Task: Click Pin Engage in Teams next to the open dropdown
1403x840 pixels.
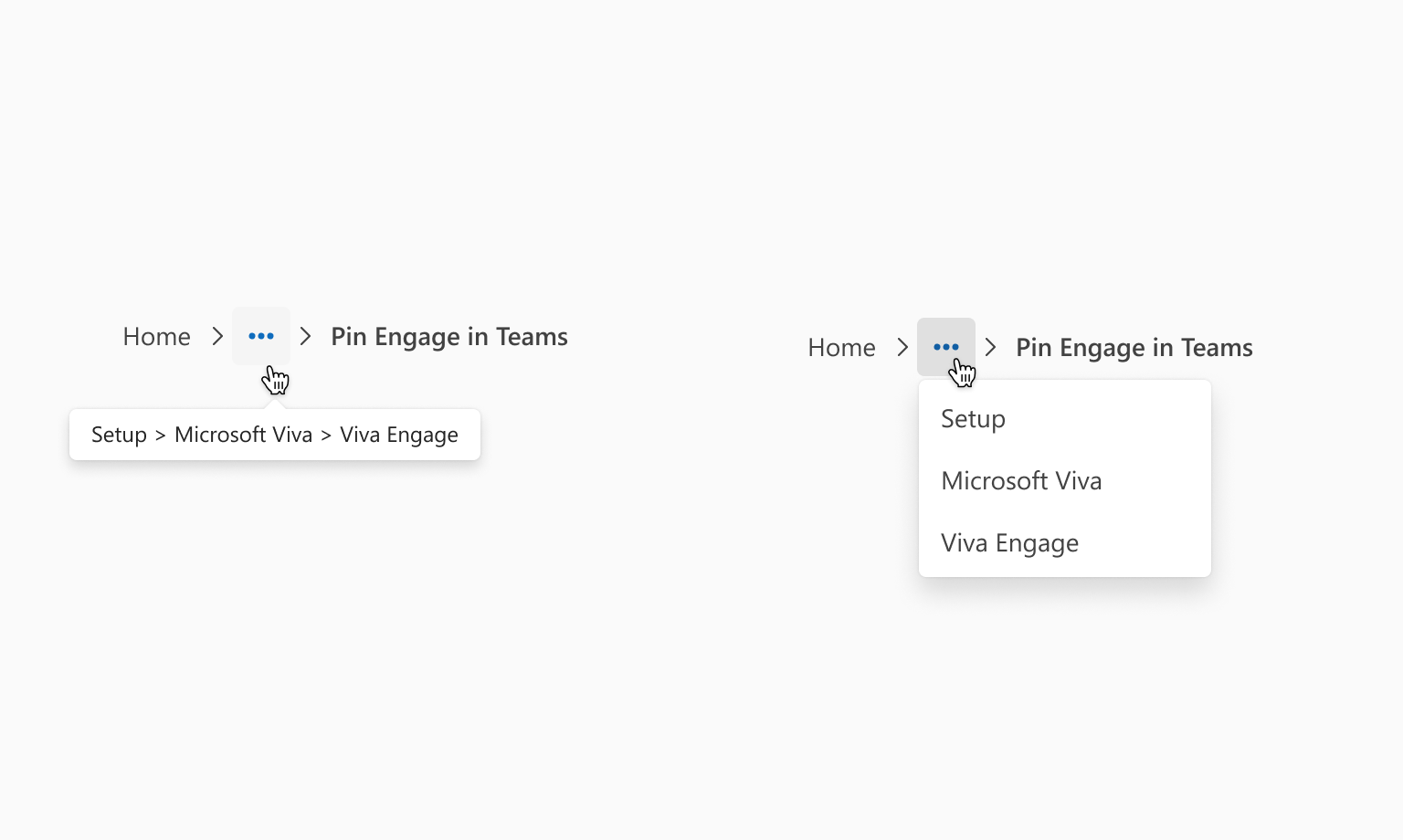Action: coord(1134,348)
